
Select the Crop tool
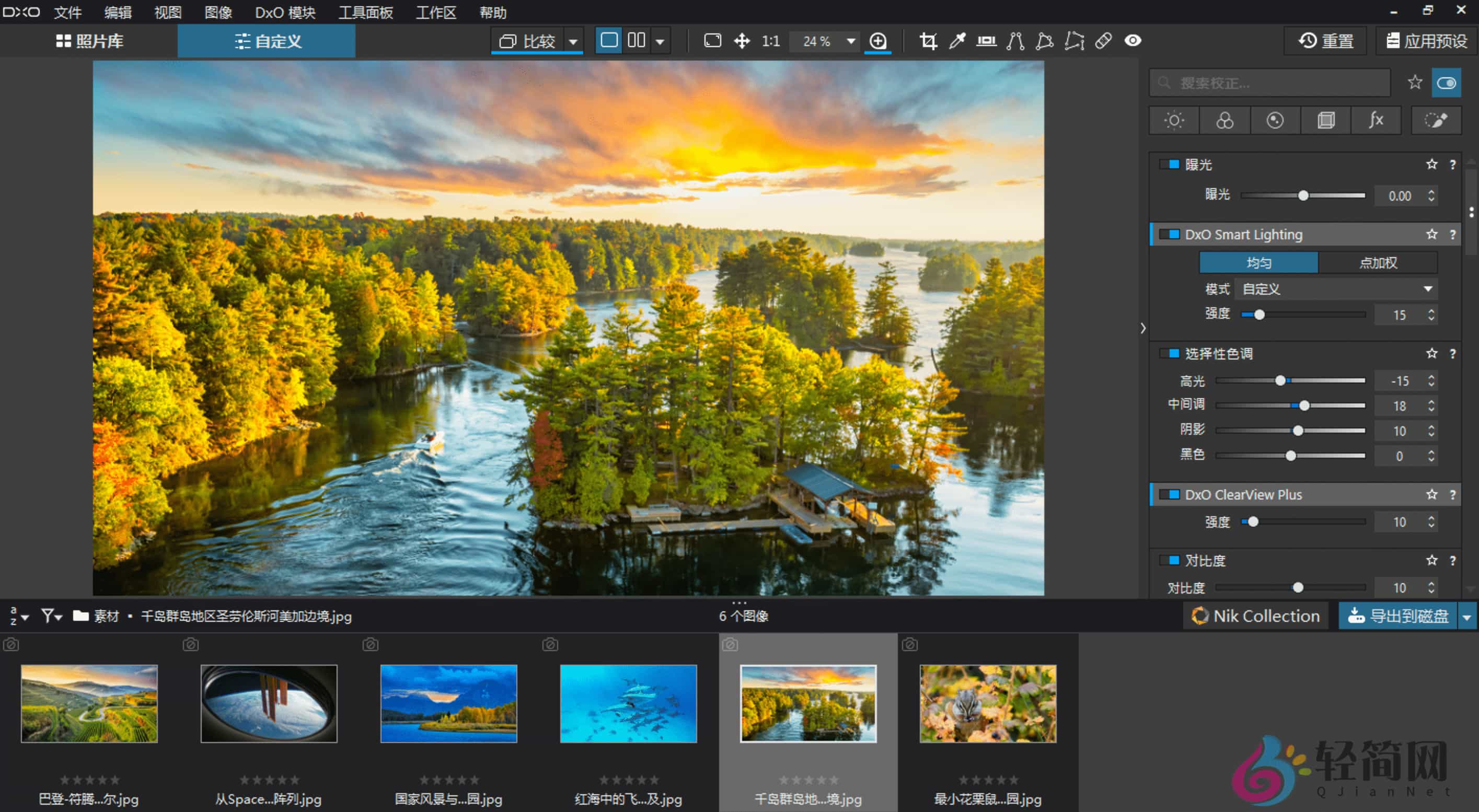[928, 41]
